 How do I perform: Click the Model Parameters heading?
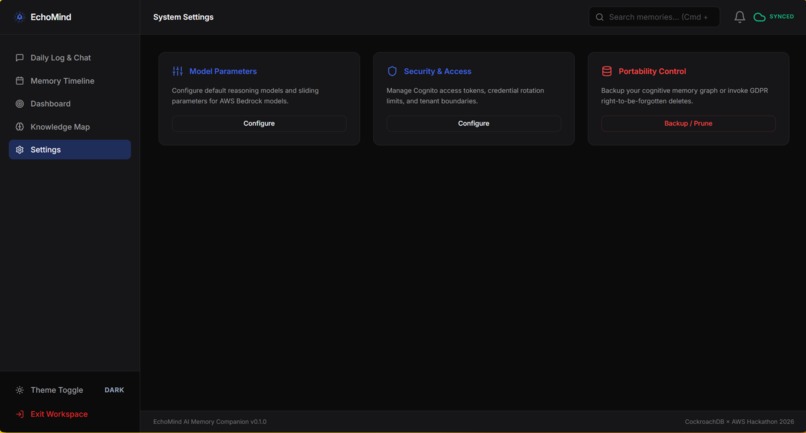click(223, 71)
